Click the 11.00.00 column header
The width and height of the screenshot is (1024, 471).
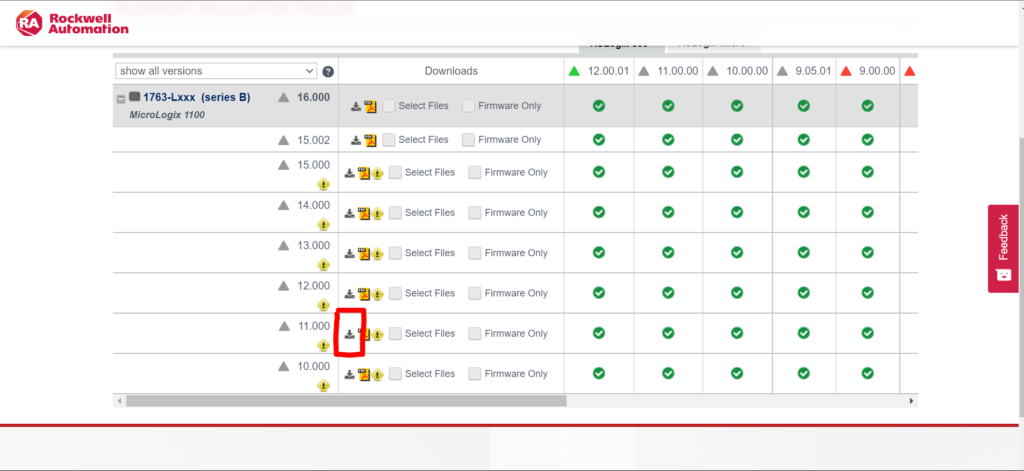669,71
